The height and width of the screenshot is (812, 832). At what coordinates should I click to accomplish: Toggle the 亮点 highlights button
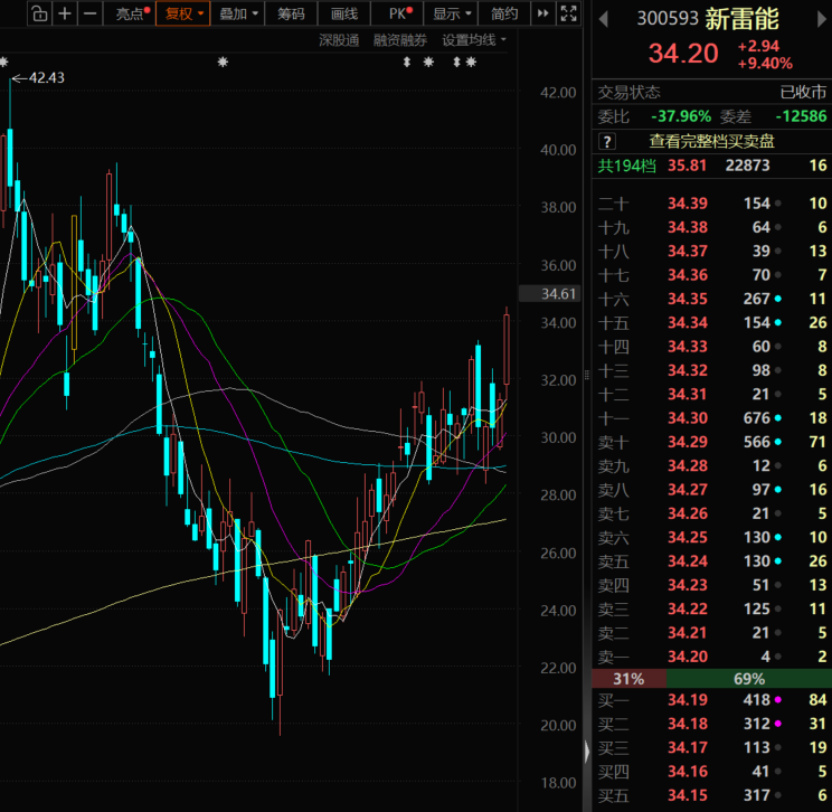(131, 14)
